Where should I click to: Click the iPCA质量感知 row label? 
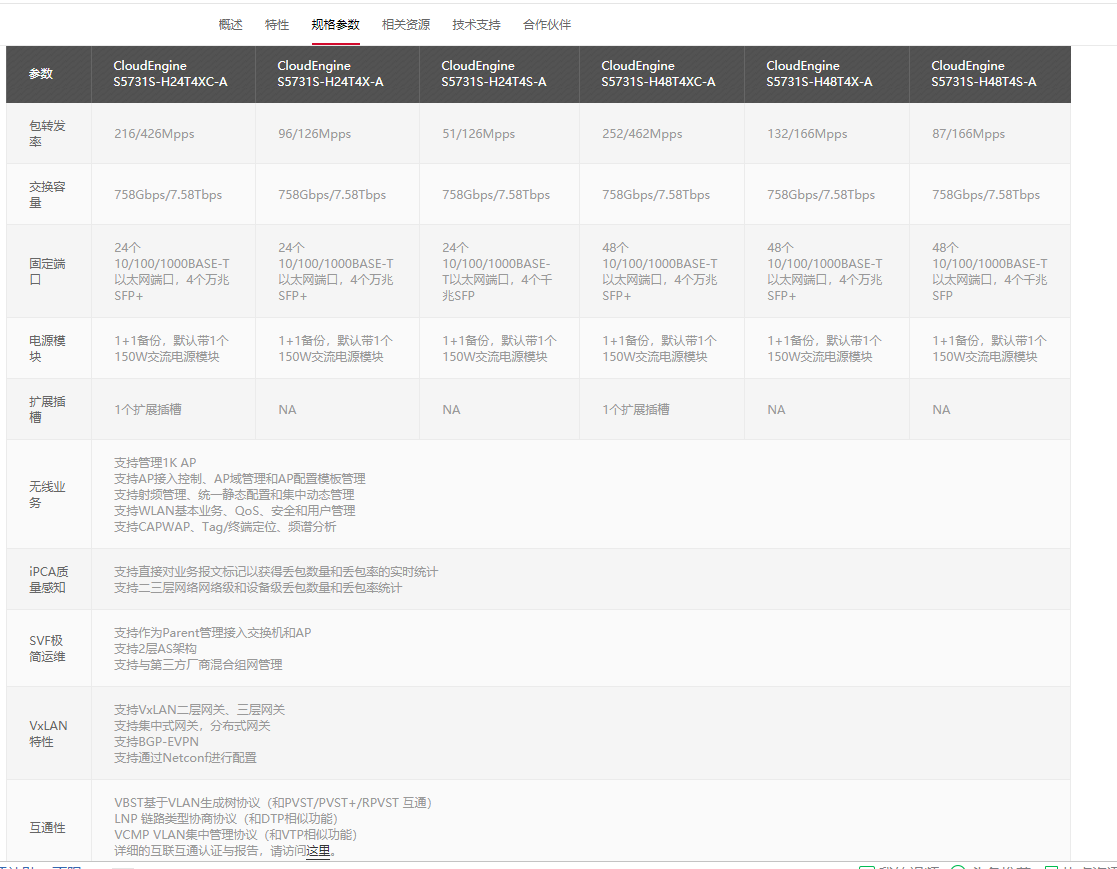point(47,580)
